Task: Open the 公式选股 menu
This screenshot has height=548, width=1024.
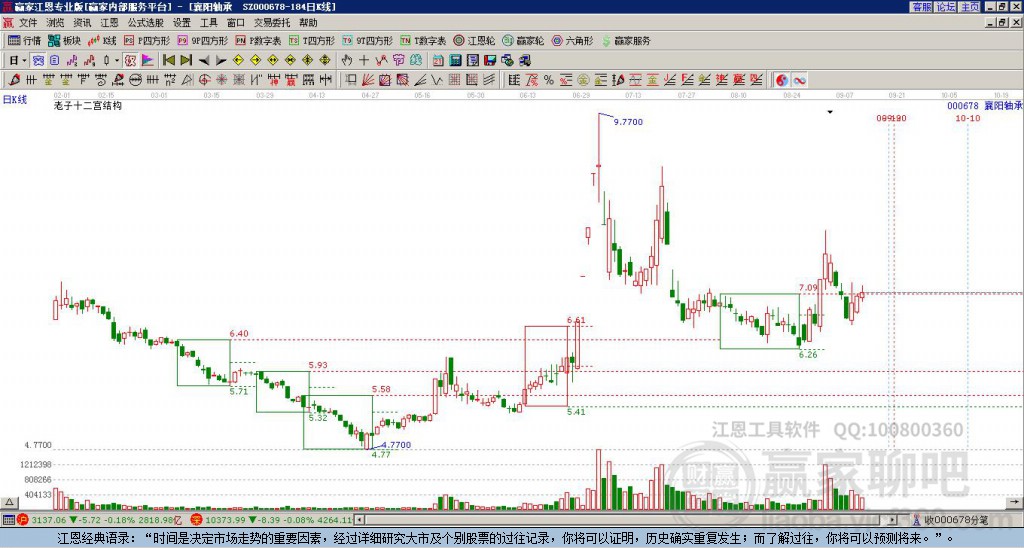Action: 145,23
